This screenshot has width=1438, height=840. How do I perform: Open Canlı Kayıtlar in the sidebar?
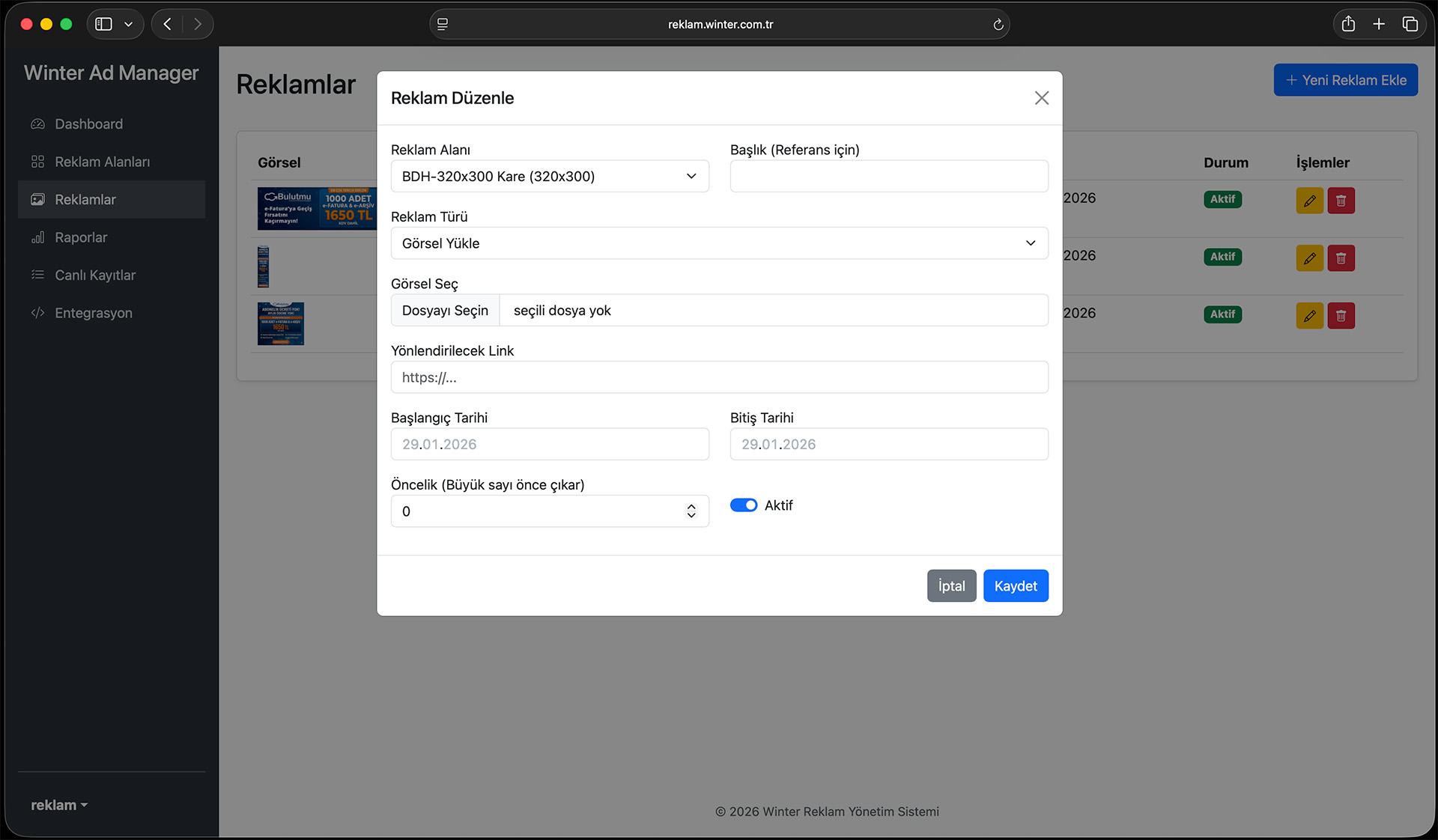pyautogui.click(x=95, y=276)
